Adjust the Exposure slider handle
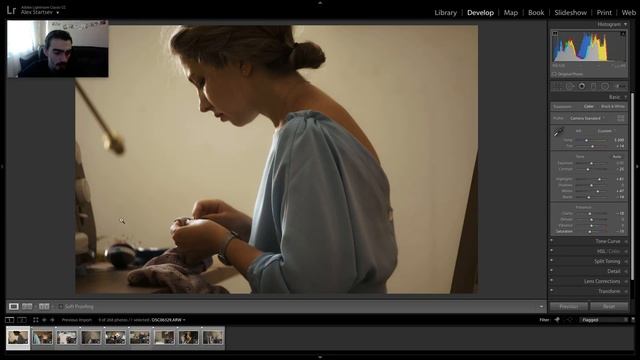The image size is (640, 360). [x=591, y=163]
